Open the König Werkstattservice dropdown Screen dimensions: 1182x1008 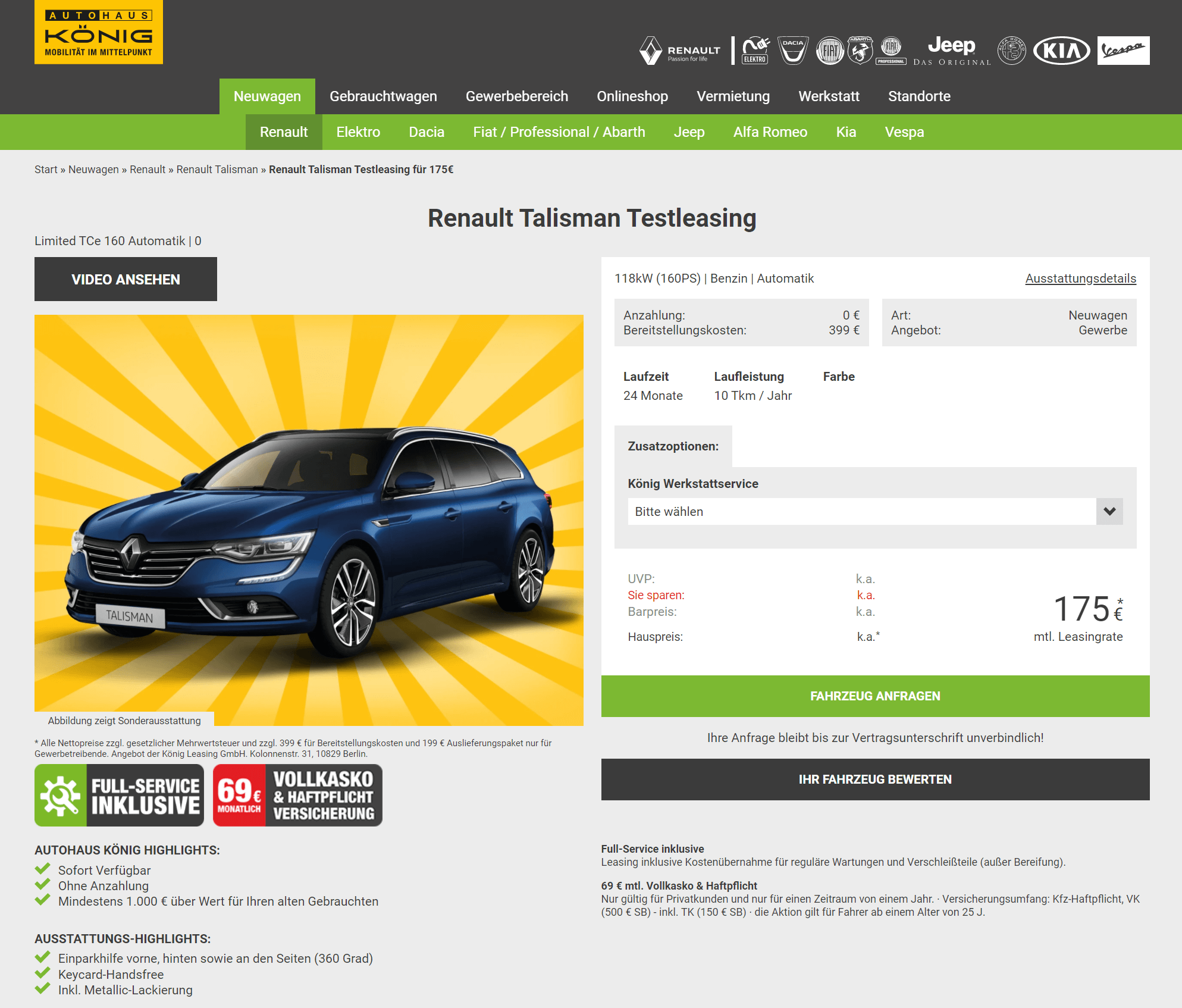pyautogui.click(x=875, y=512)
